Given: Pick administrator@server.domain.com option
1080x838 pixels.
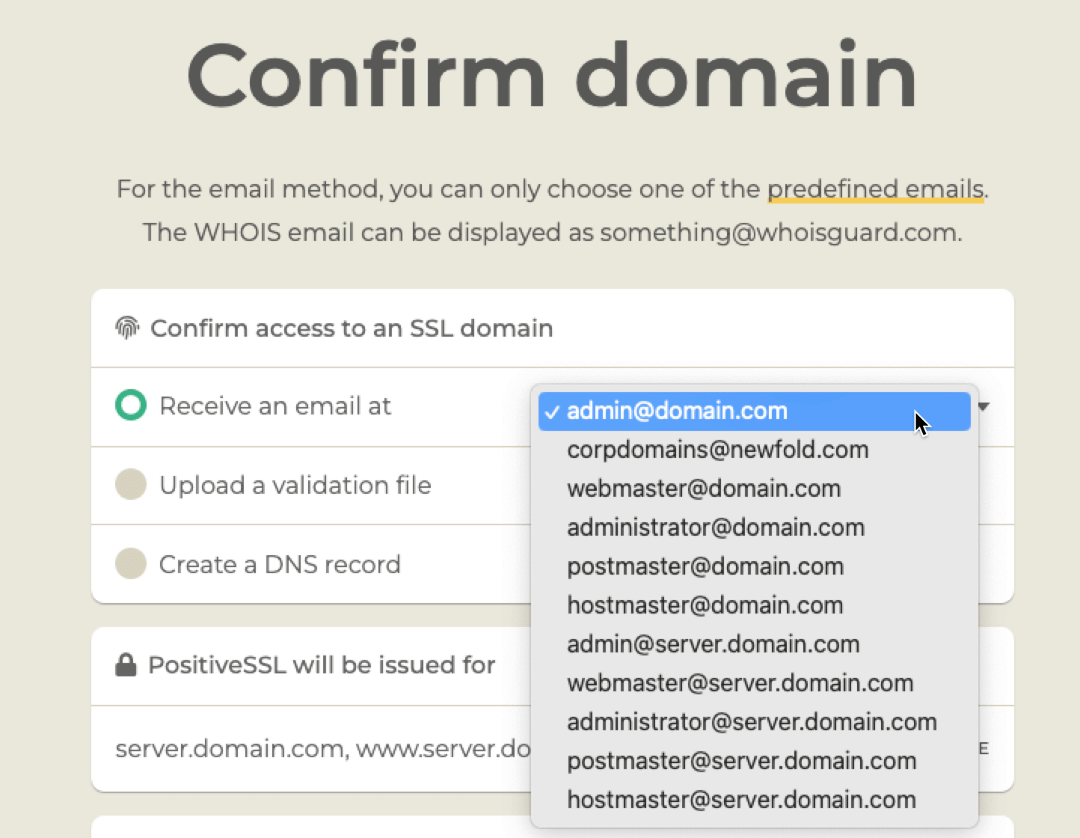Looking at the screenshot, I should click(754, 722).
